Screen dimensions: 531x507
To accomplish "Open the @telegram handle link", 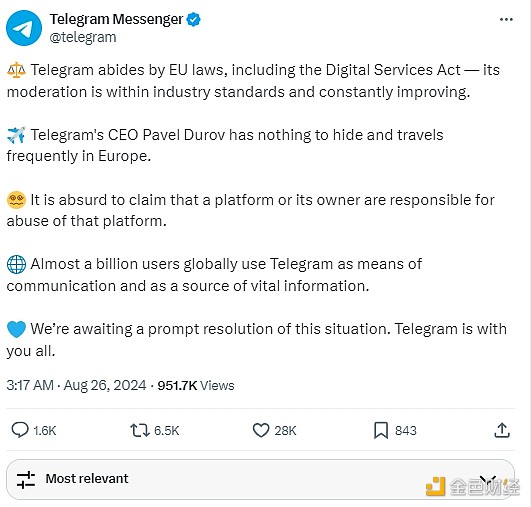I will (83, 37).
